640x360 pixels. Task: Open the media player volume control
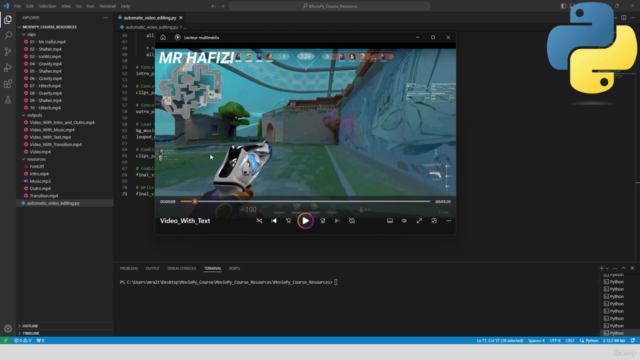point(404,221)
